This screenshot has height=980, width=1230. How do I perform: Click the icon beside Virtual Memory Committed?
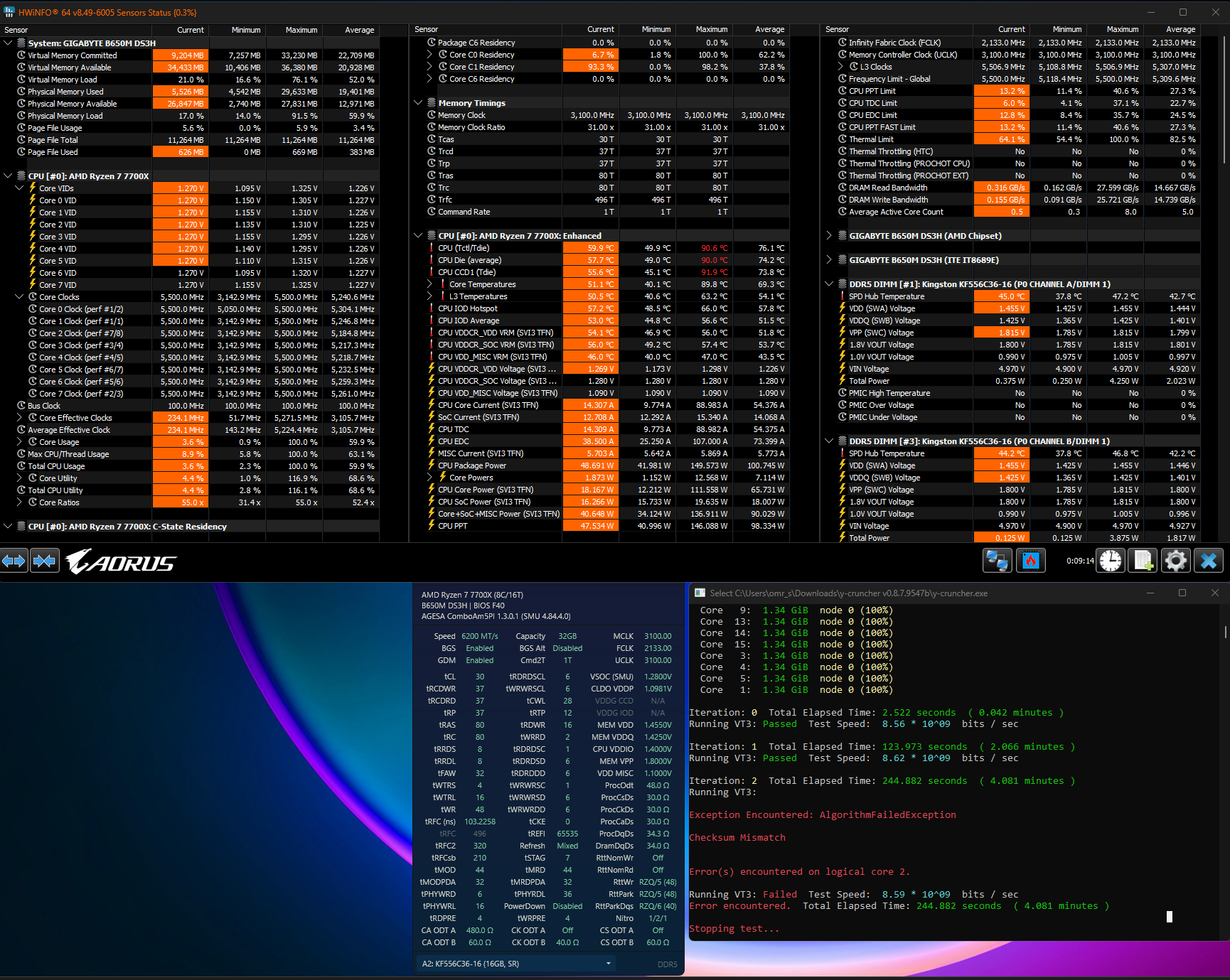coord(21,55)
